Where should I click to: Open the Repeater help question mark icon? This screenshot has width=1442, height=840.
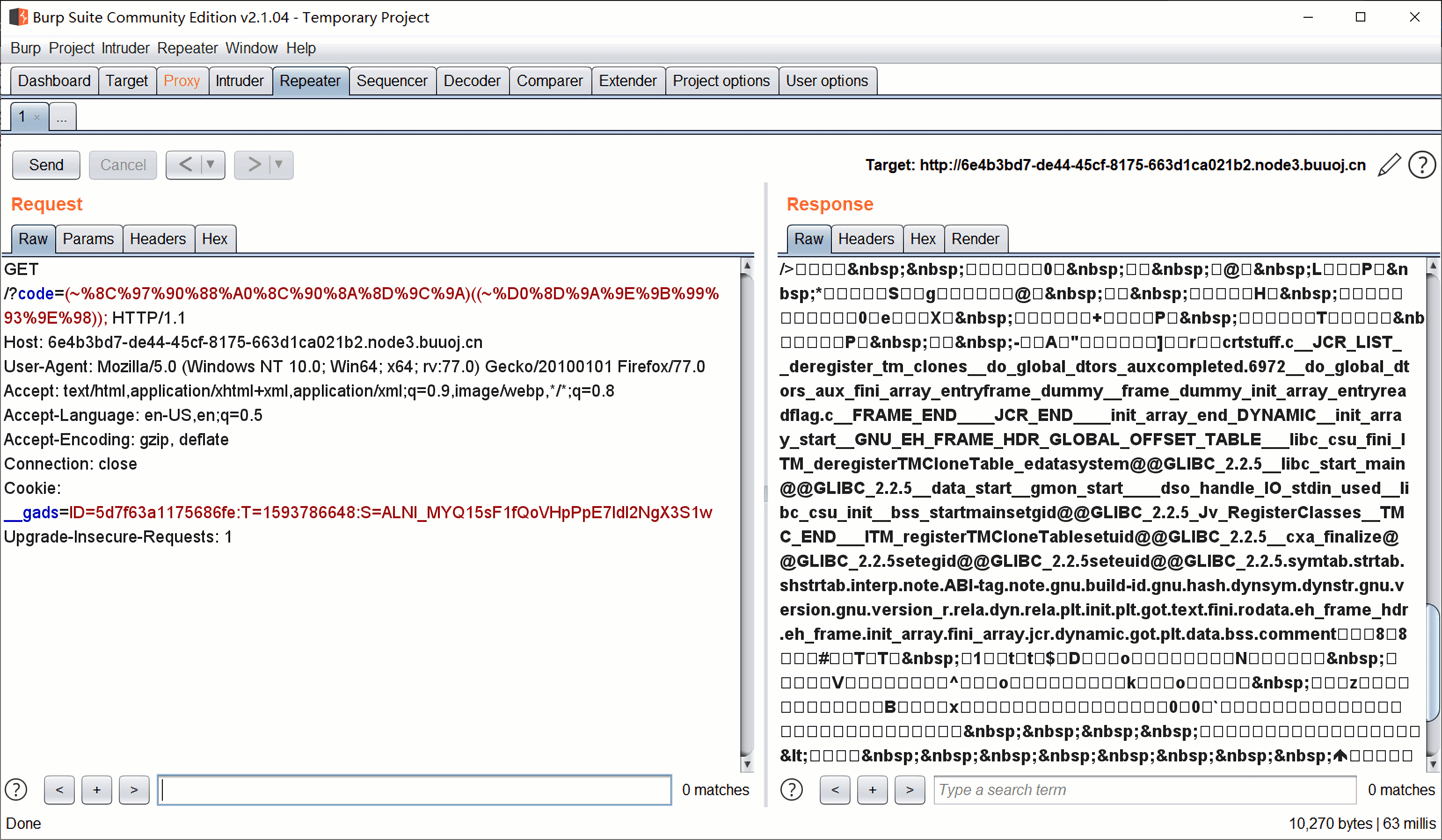pos(1422,165)
